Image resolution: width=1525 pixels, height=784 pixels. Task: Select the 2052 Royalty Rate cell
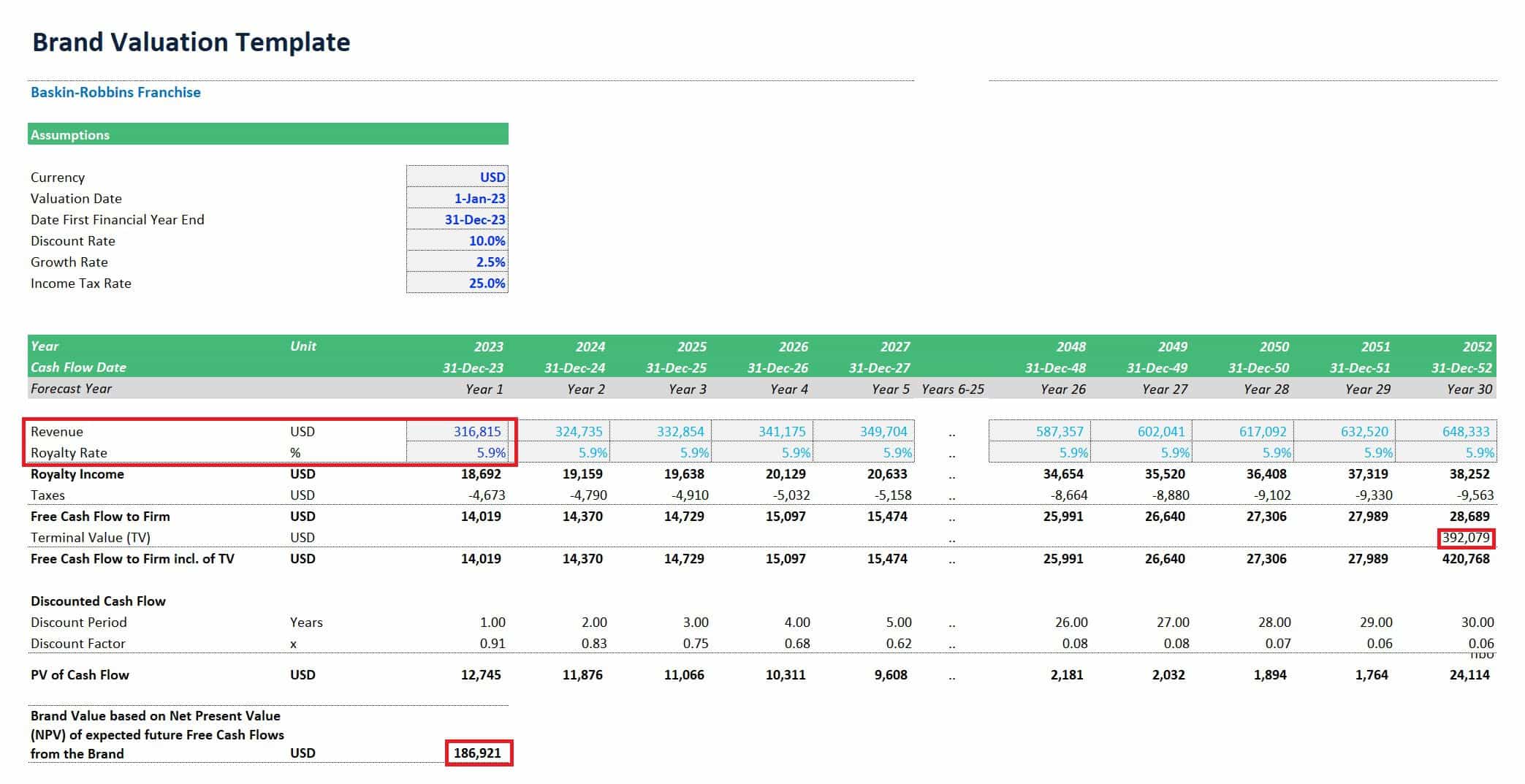(1446, 452)
